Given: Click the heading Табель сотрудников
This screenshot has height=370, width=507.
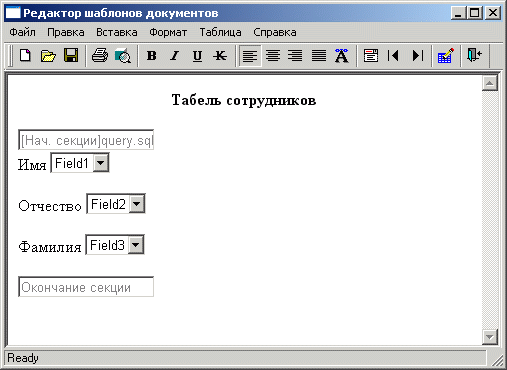Looking at the screenshot, I should 244,100.
